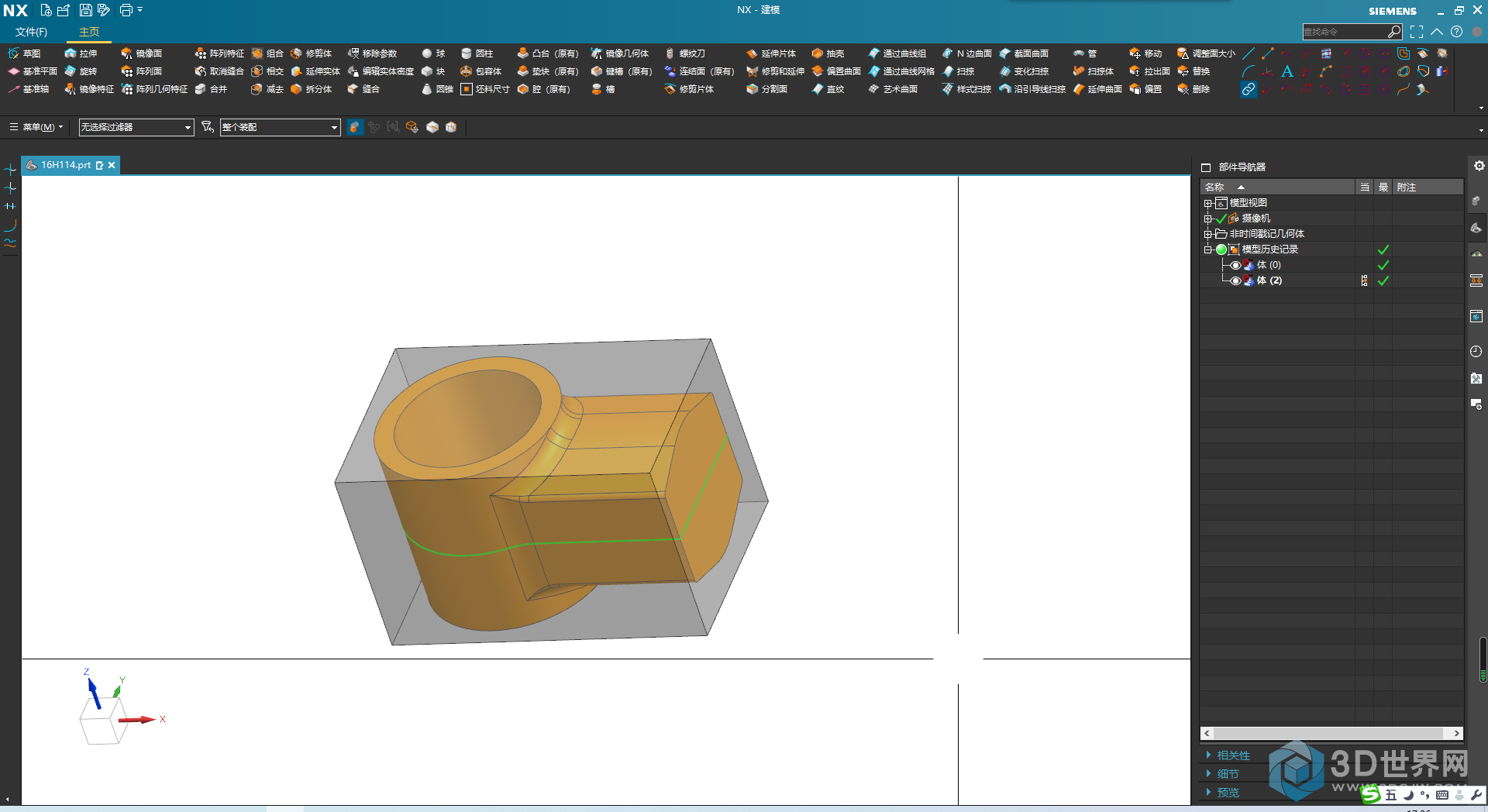Image resolution: width=1488 pixels, height=812 pixels.
Task: Toggle the 模型历史记录 green status ball
Action: [x=1221, y=249]
